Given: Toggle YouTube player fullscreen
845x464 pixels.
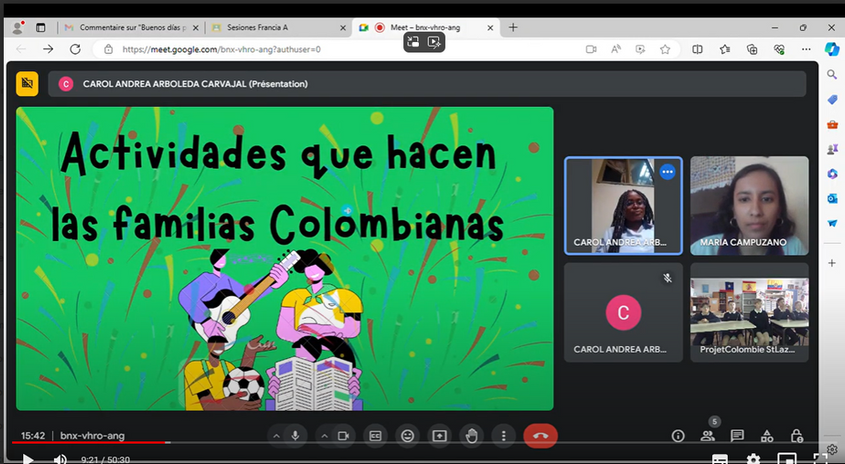Looking at the screenshot, I should pos(820,459).
